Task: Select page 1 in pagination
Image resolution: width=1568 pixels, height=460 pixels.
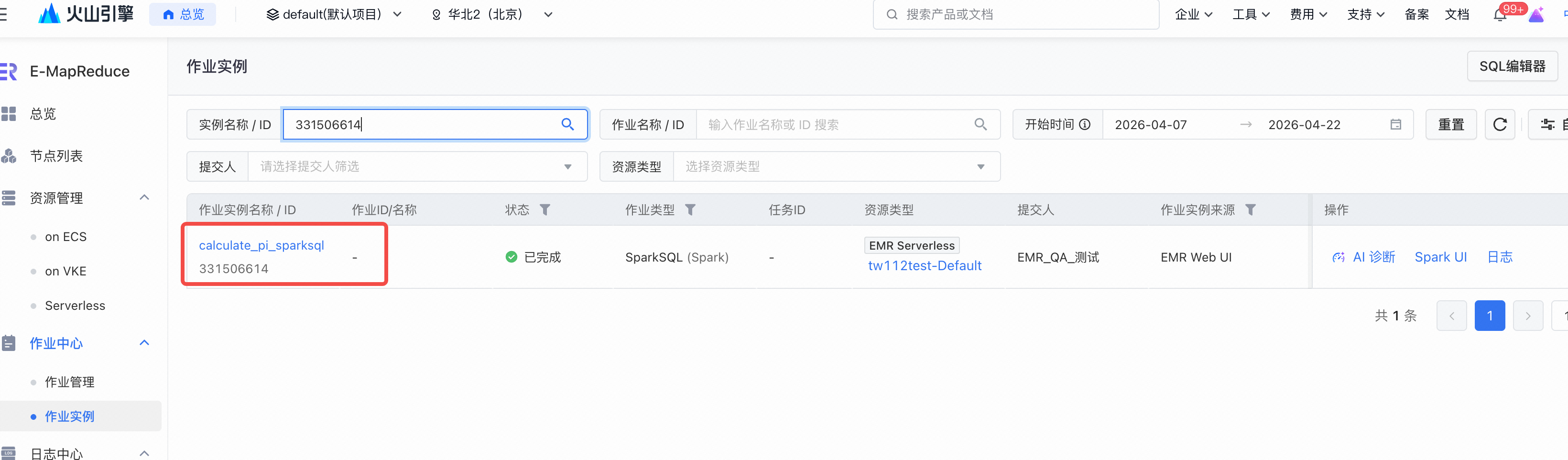Action: tap(1490, 315)
